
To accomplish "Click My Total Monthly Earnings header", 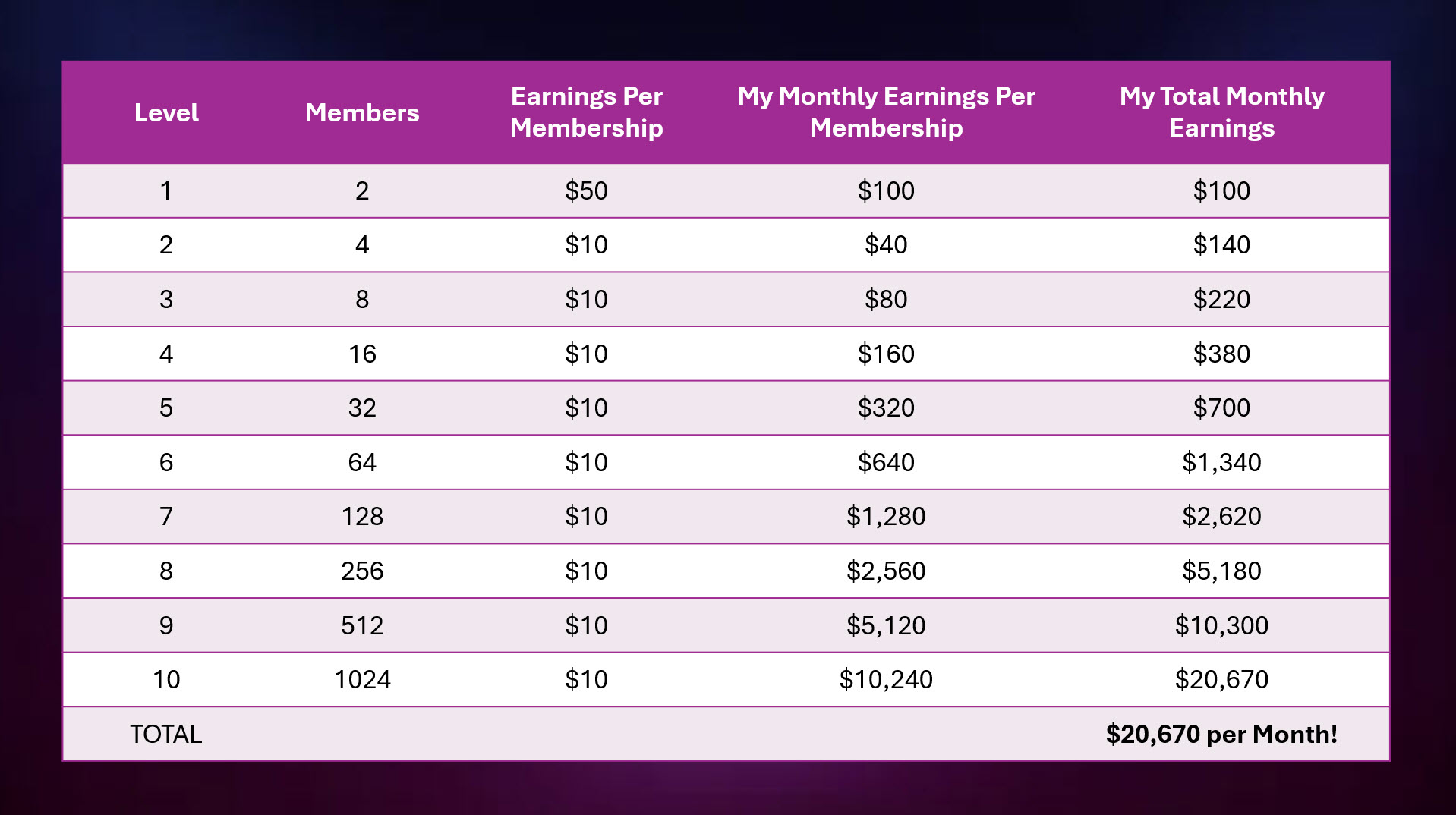I will point(1221,112).
